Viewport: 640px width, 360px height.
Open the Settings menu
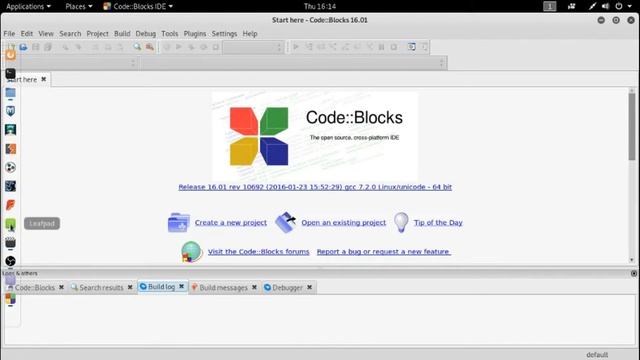[x=224, y=33]
